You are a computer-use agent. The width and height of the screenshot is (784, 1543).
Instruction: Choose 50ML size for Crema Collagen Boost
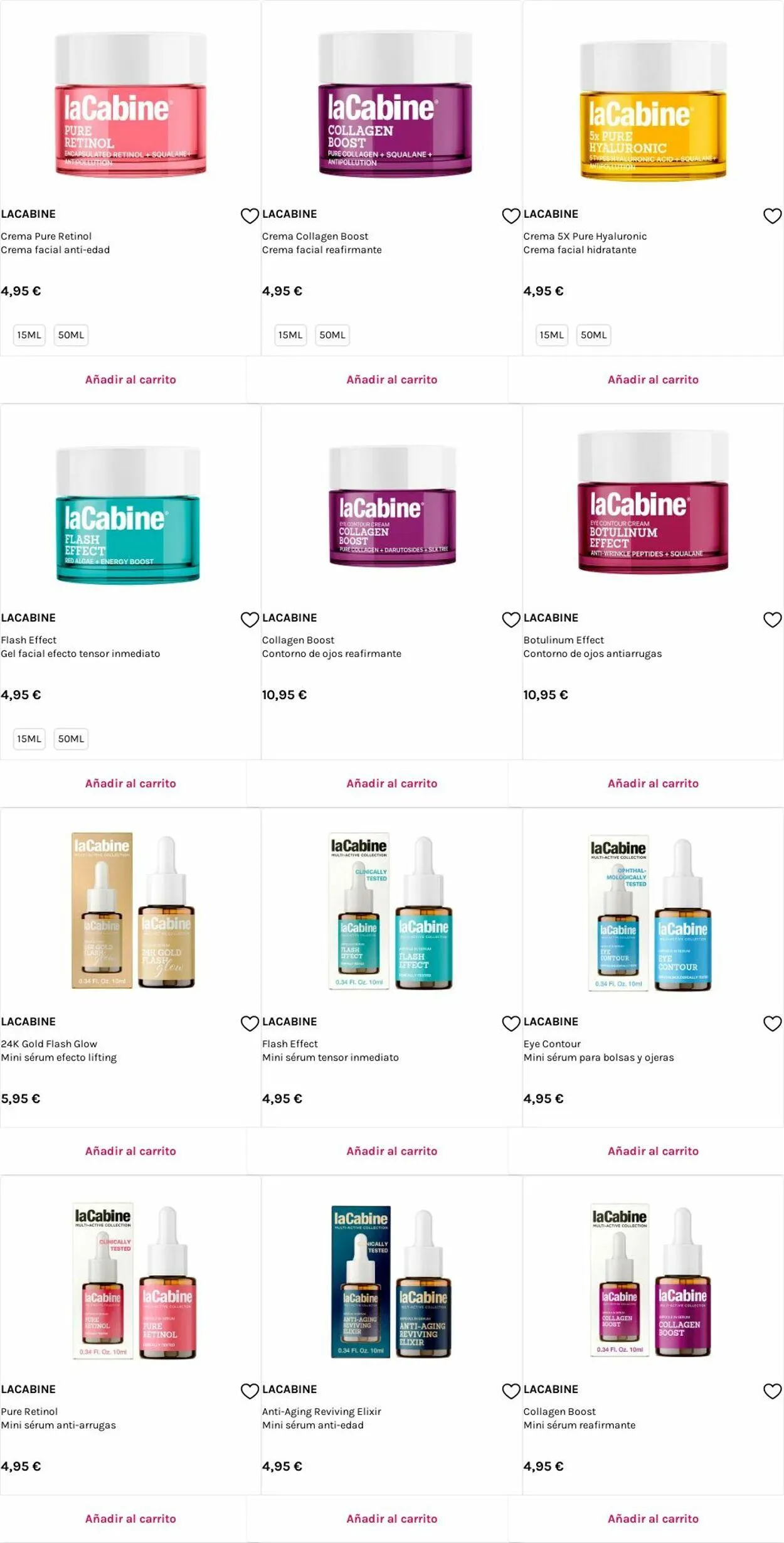tap(332, 335)
